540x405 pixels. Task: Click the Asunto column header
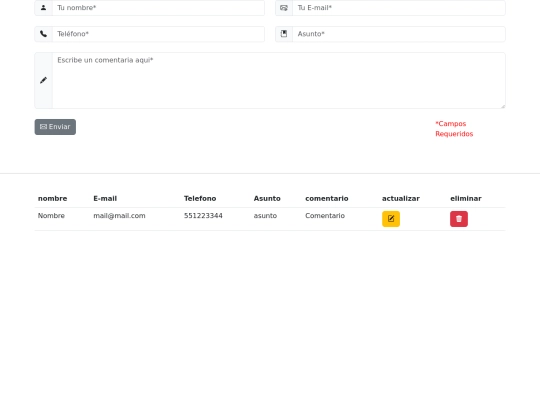click(x=267, y=198)
